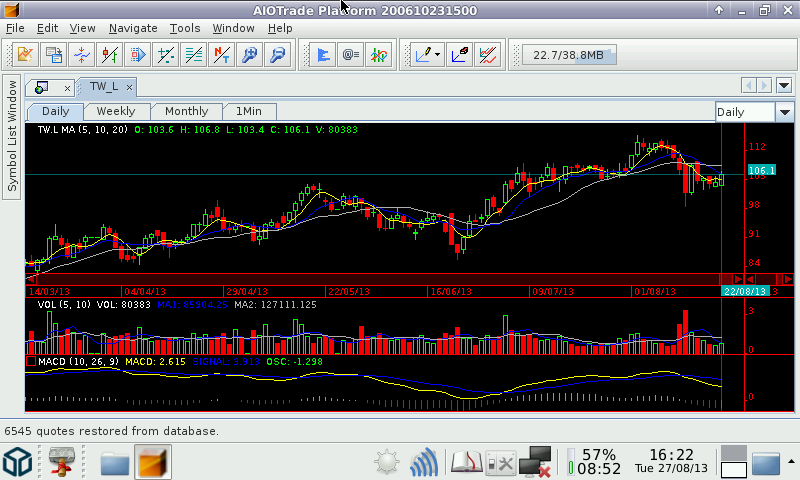Switch candle/bar chart type icon
The image size is (800, 480).
pyautogui.click(x=109, y=54)
